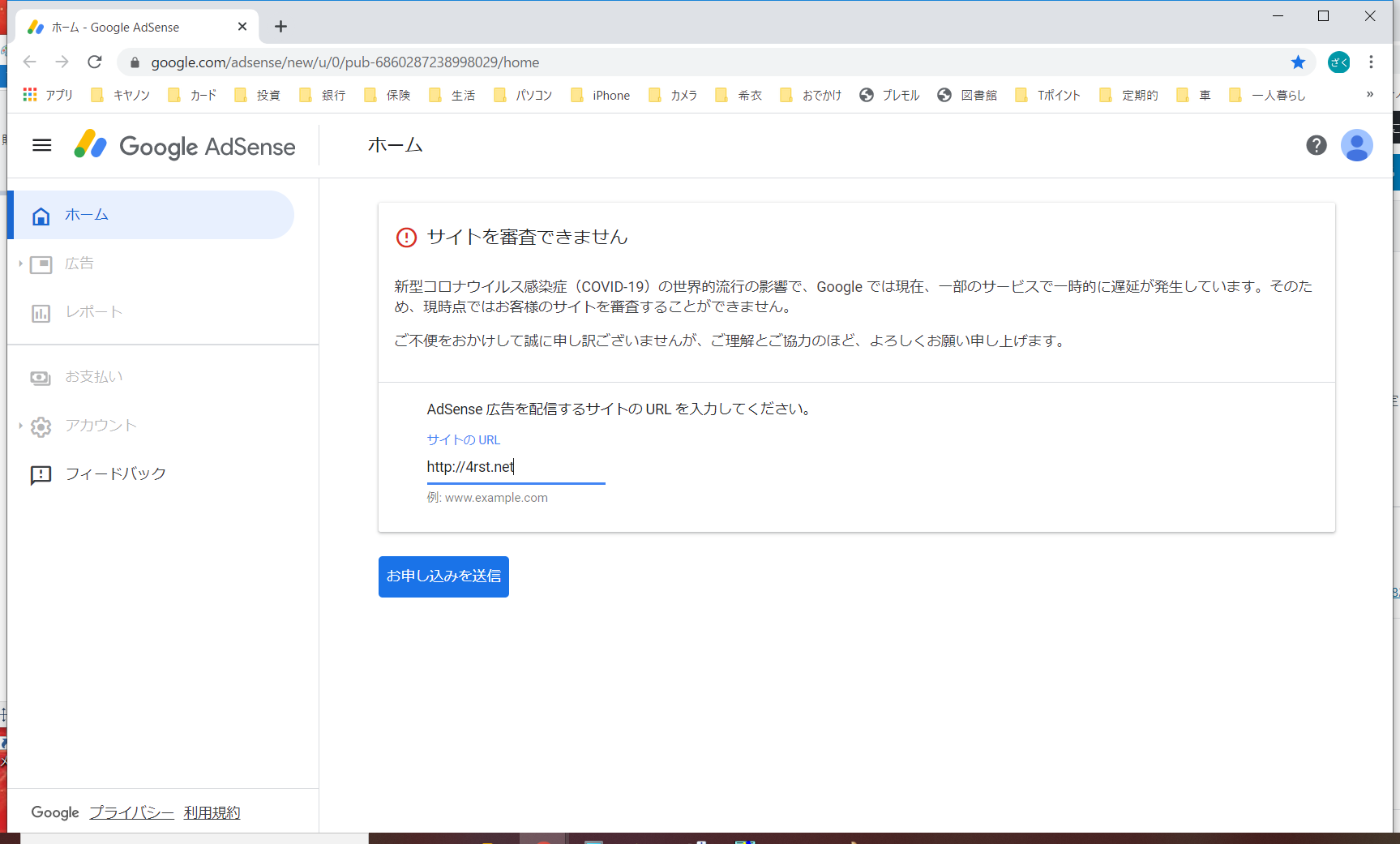Open the hamburger main menu
This screenshot has height=844, width=1400.
(x=42, y=145)
